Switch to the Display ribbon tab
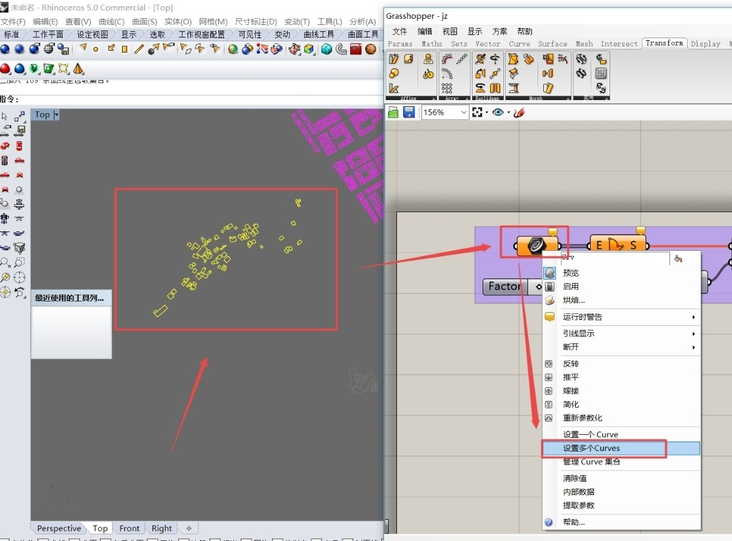This screenshot has height=541, width=732. 705,43
